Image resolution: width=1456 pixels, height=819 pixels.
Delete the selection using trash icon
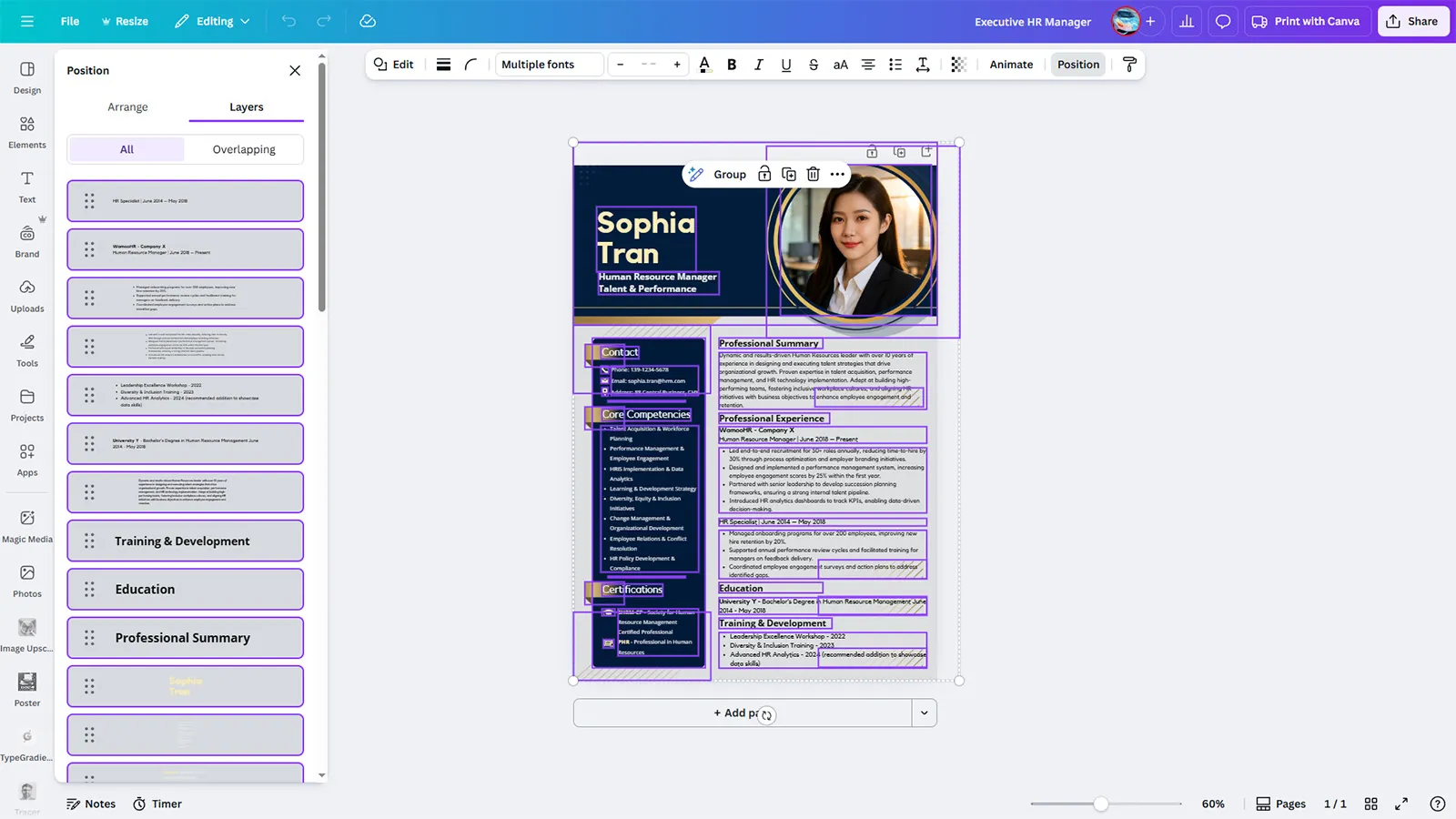pos(814,174)
